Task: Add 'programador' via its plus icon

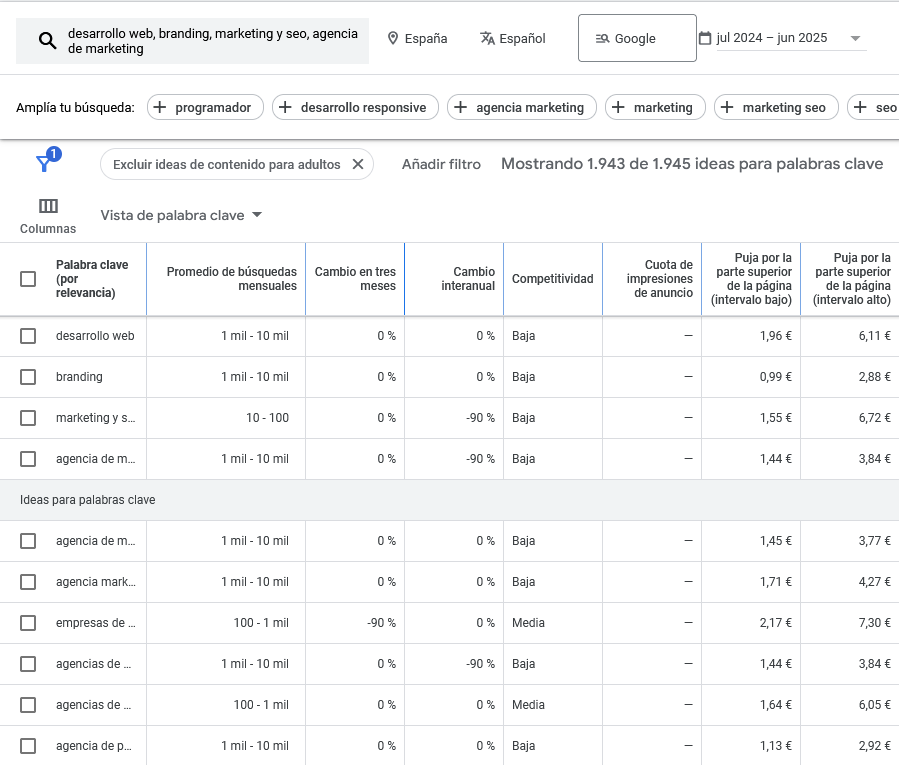Action: (x=160, y=107)
